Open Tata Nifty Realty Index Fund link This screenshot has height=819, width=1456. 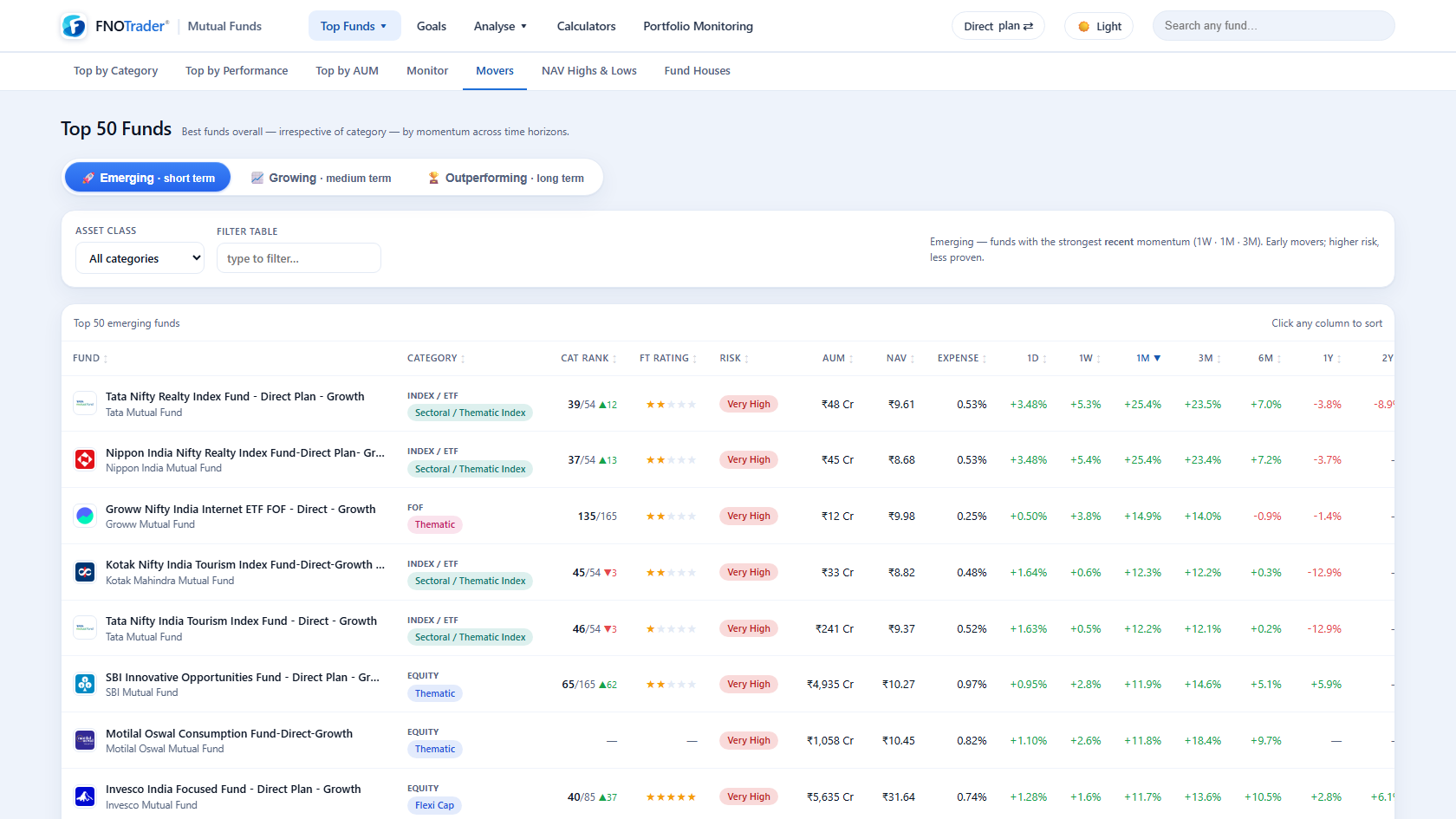235,396
